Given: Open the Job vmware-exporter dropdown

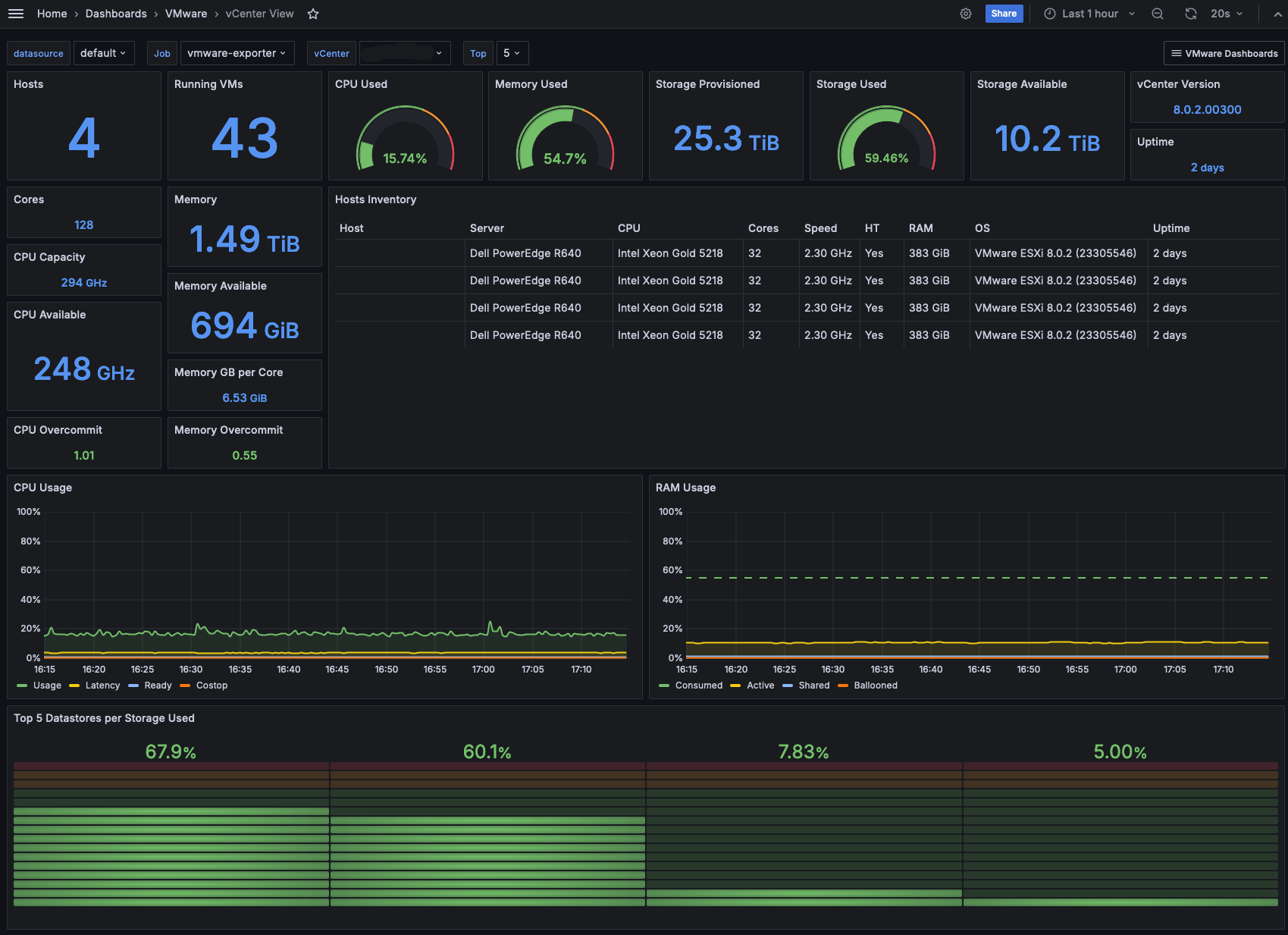Looking at the screenshot, I should point(237,53).
